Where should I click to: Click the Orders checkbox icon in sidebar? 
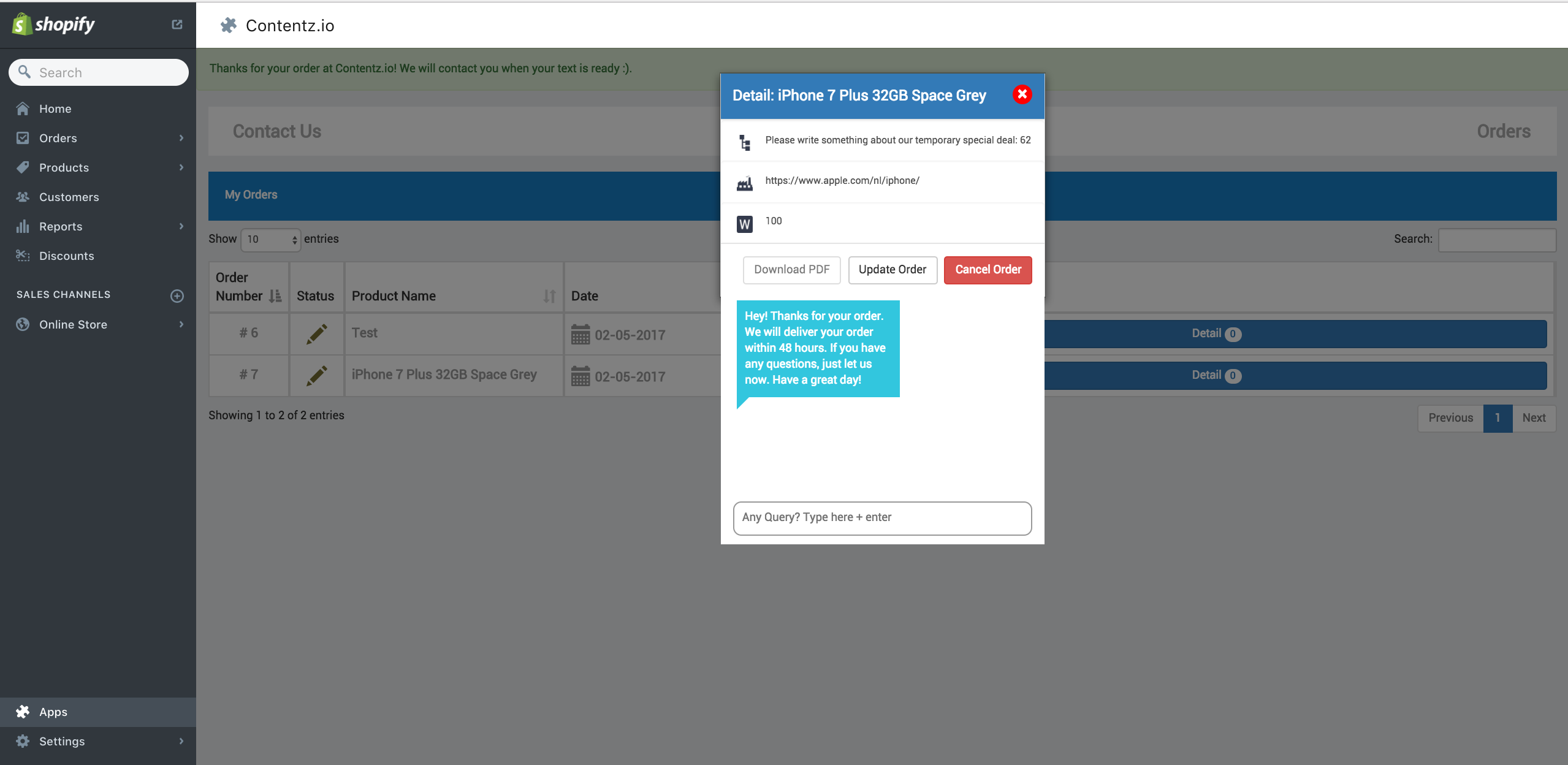pos(23,138)
